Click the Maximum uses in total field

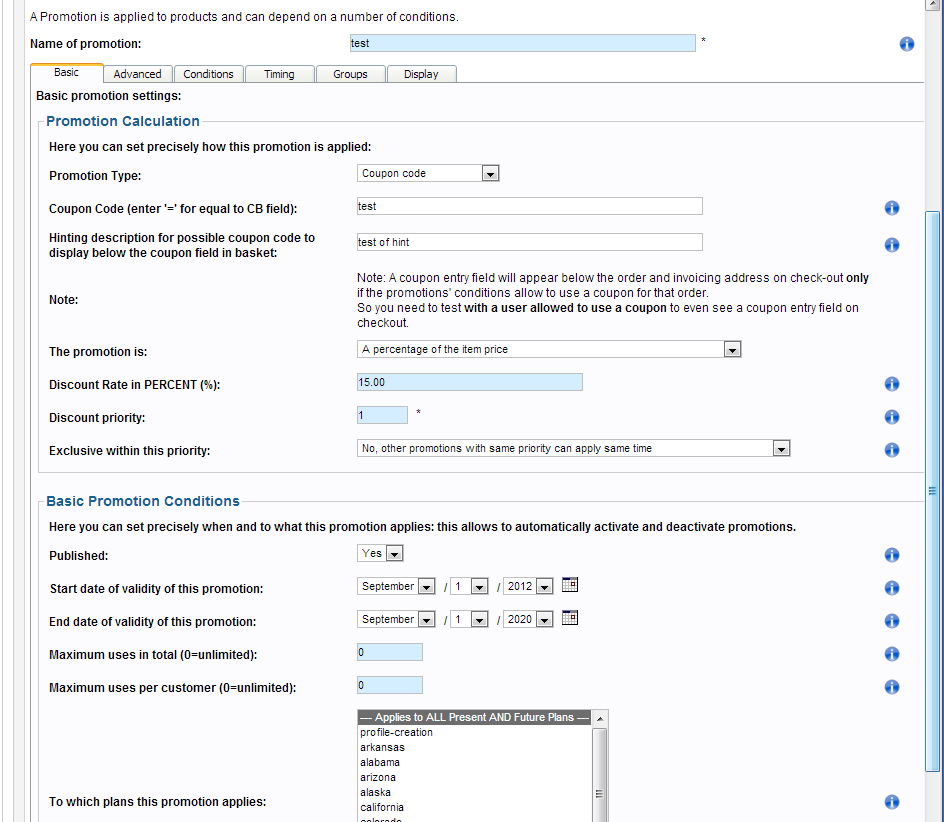pyautogui.click(x=390, y=652)
